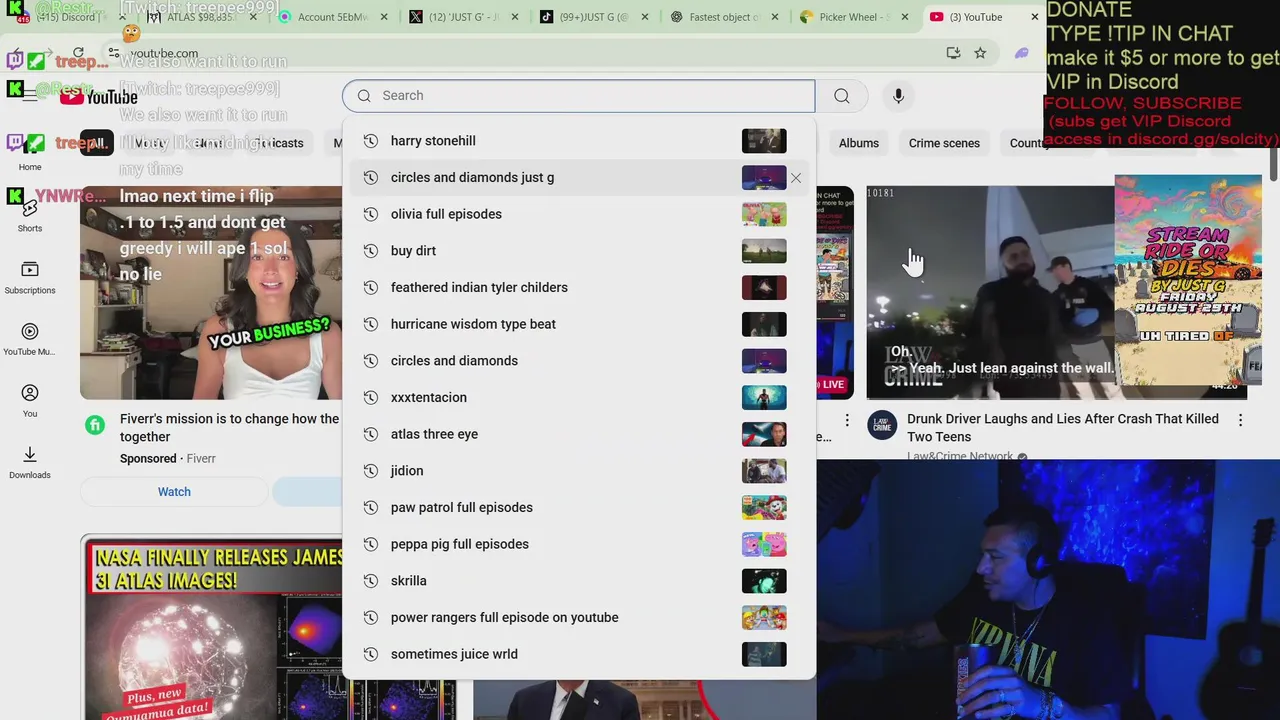Open the Fiverr sponsored ad title
This screenshot has height=720, width=1280.
230,428
